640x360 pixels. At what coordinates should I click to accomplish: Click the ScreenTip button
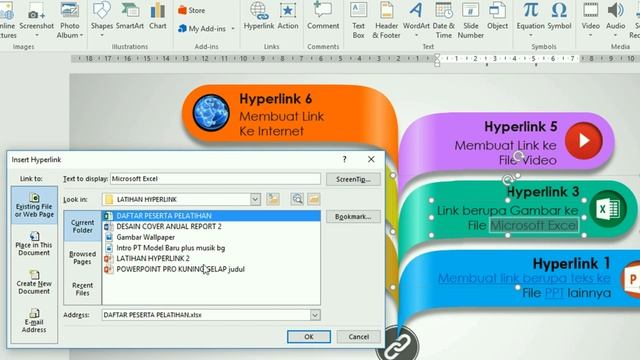tap(353, 179)
